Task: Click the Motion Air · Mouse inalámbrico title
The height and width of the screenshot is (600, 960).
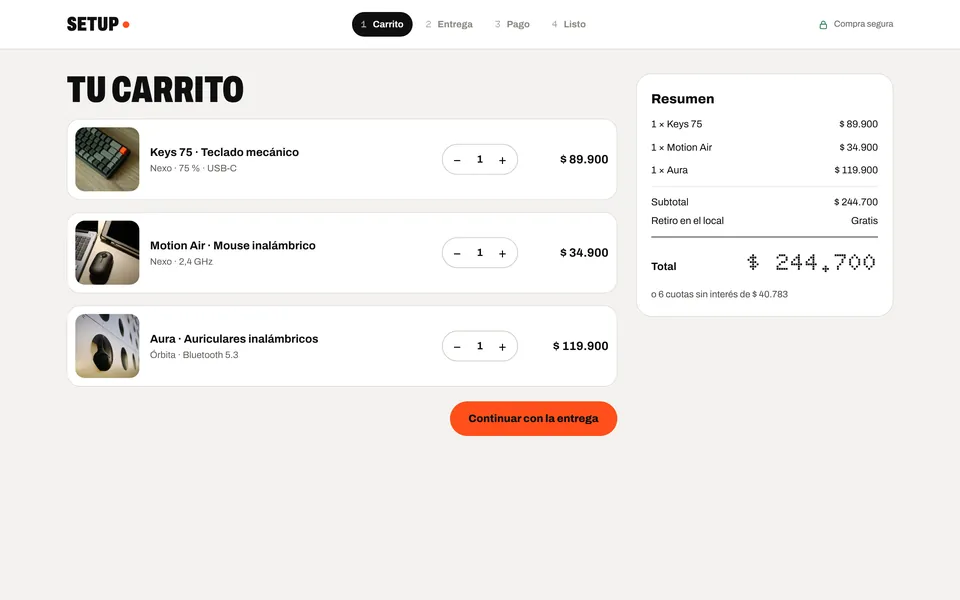Action: click(233, 245)
